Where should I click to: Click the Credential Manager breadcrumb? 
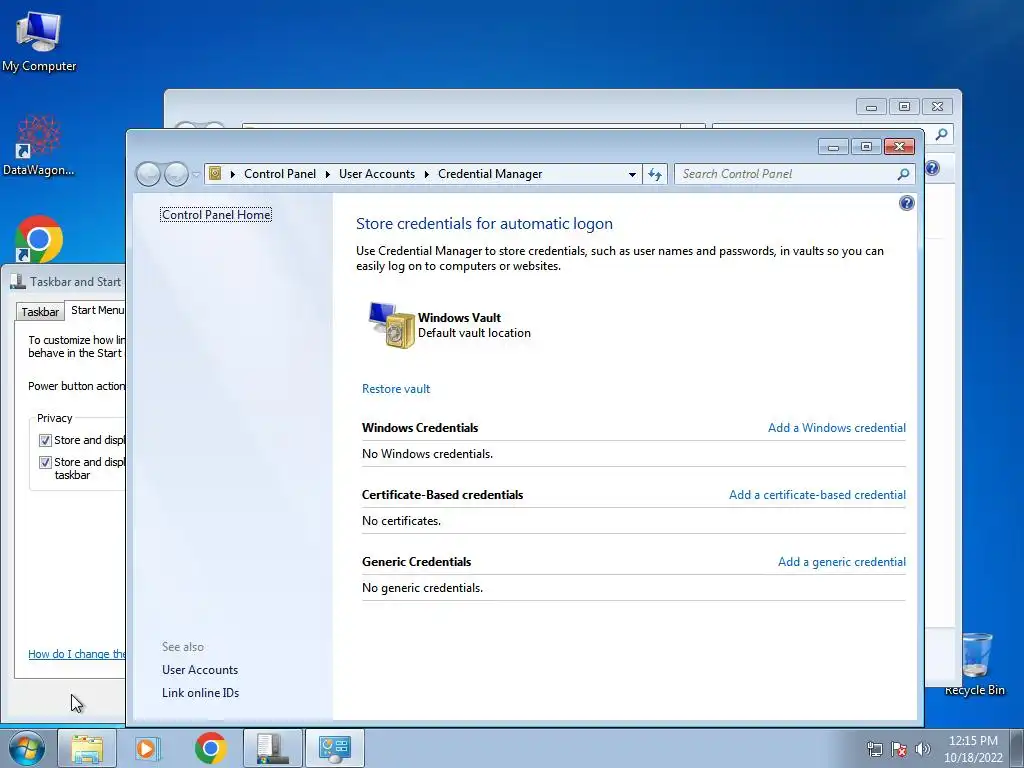(490, 174)
